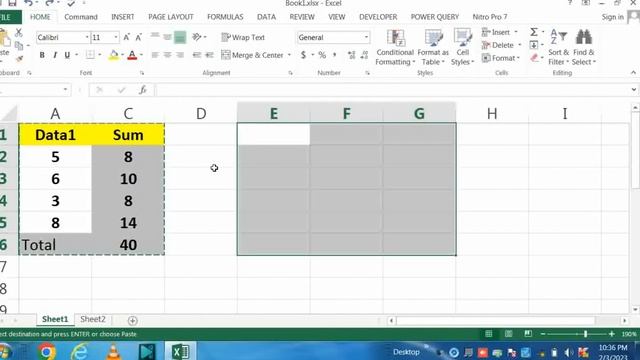640x360 pixels.
Task: Click the Fill down icon
Action: click(x=533, y=45)
